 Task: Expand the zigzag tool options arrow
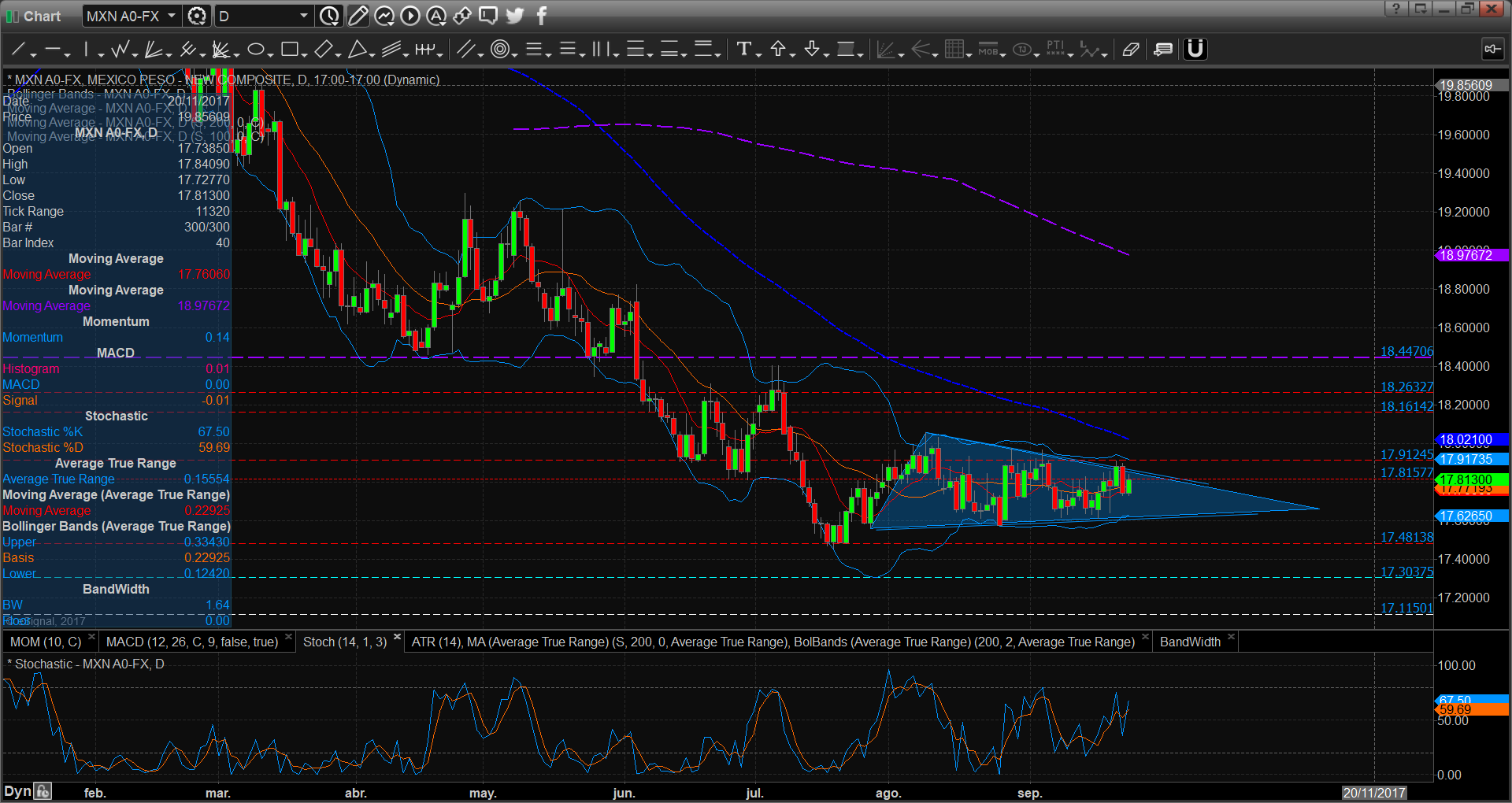pyautogui.click(x=135, y=54)
